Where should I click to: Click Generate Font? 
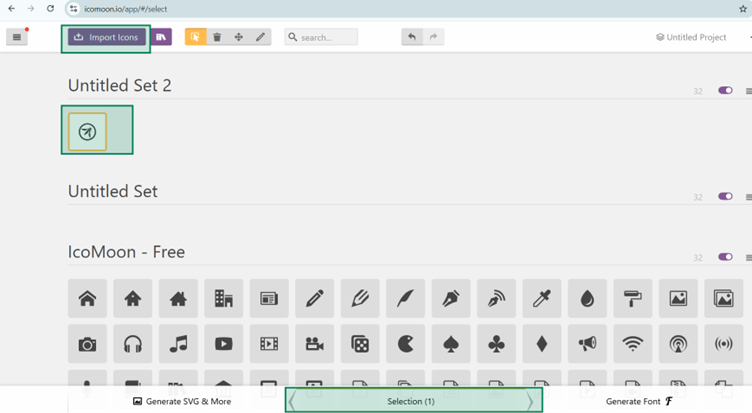point(640,401)
